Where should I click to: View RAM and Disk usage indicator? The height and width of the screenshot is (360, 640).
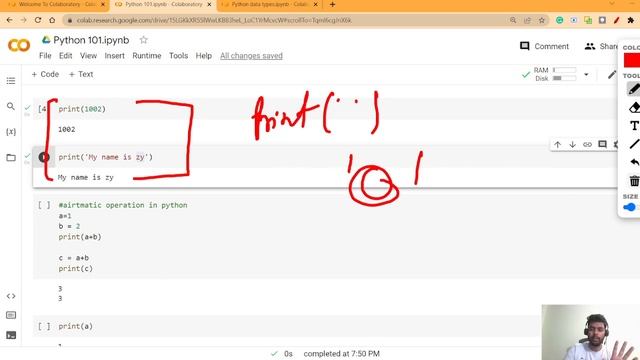pyautogui.click(x=555, y=74)
